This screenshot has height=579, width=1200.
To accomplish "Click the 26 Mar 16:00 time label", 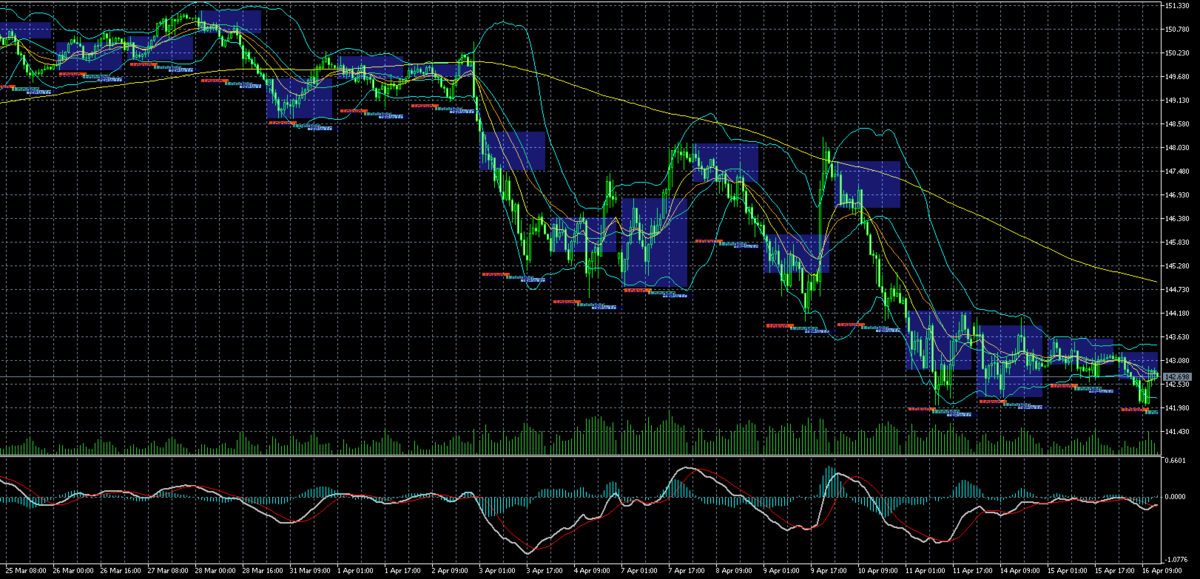I will tap(121, 570).
